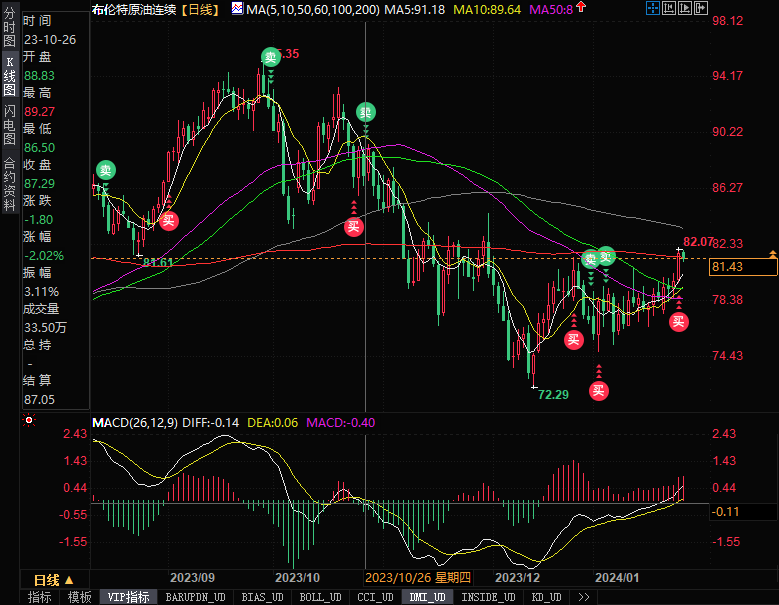Click the MACD(26,12,9) indicator label
779x605 pixels.
click(135, 423)
